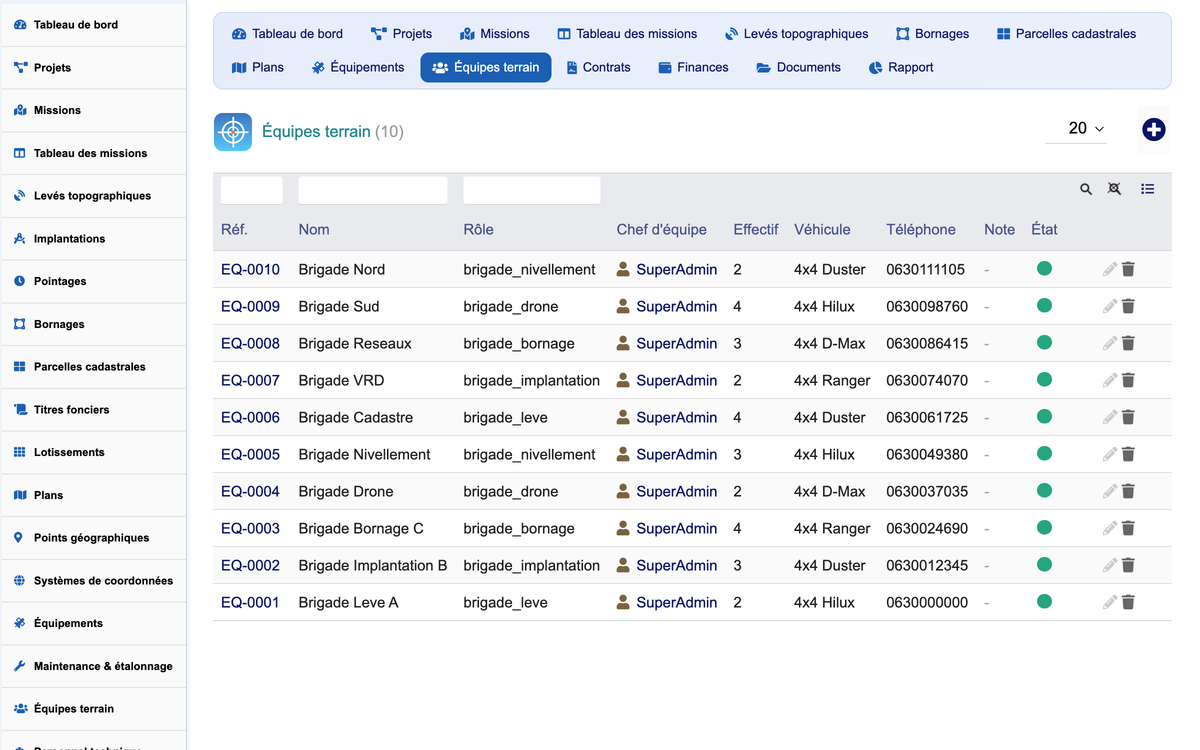This screenshot has height=750, width=1200.
Task: Clear search filters with crossed magnifier icon
Action: (1114, 189)
